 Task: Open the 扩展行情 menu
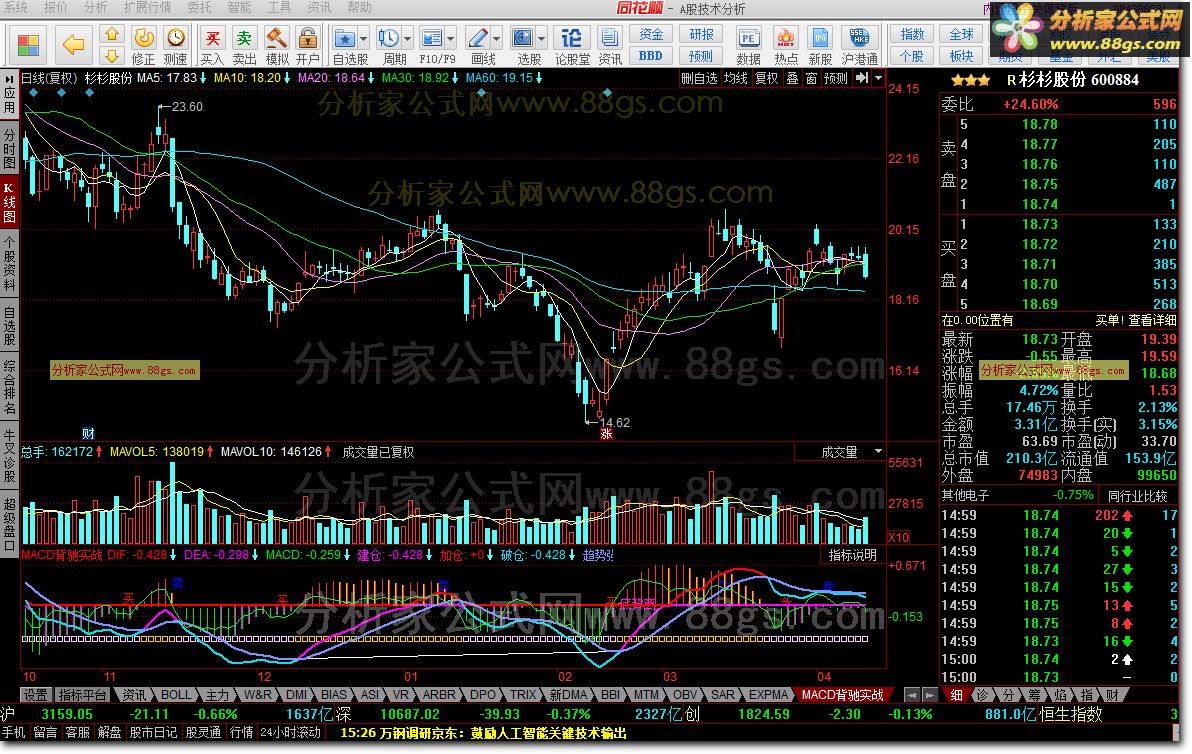pyautogui.click(x=147, y=8)
